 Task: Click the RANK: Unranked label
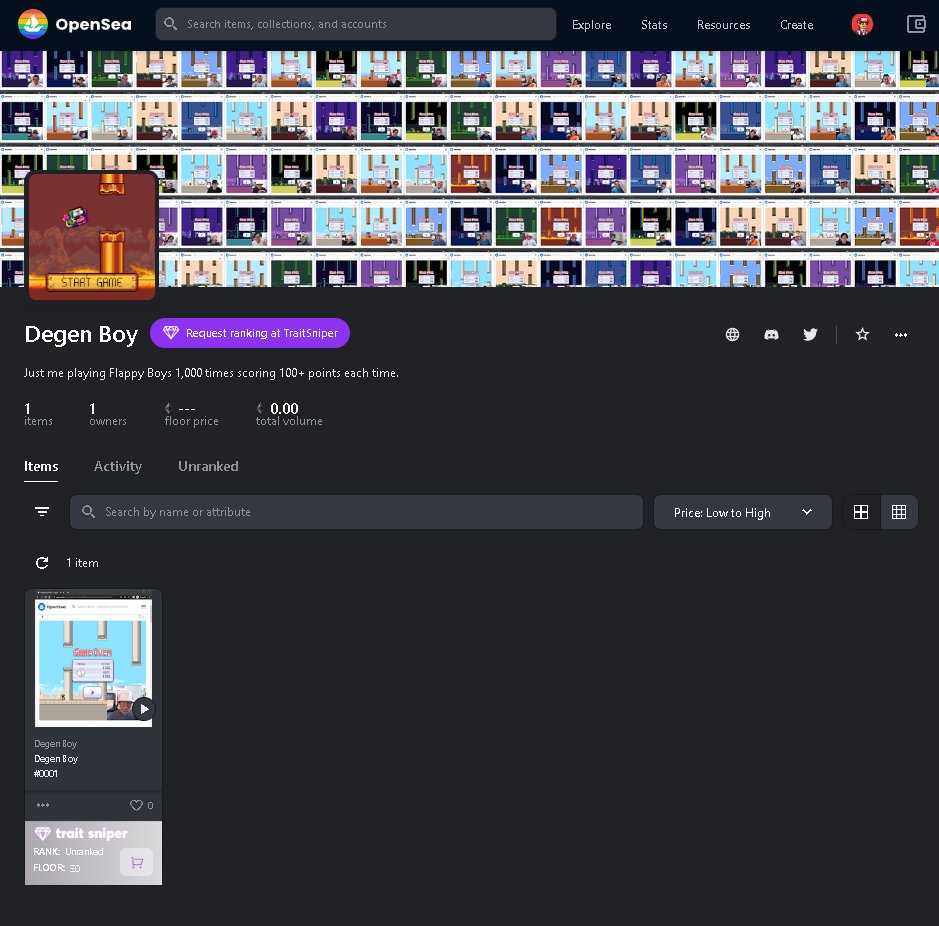tap(68, 852)
